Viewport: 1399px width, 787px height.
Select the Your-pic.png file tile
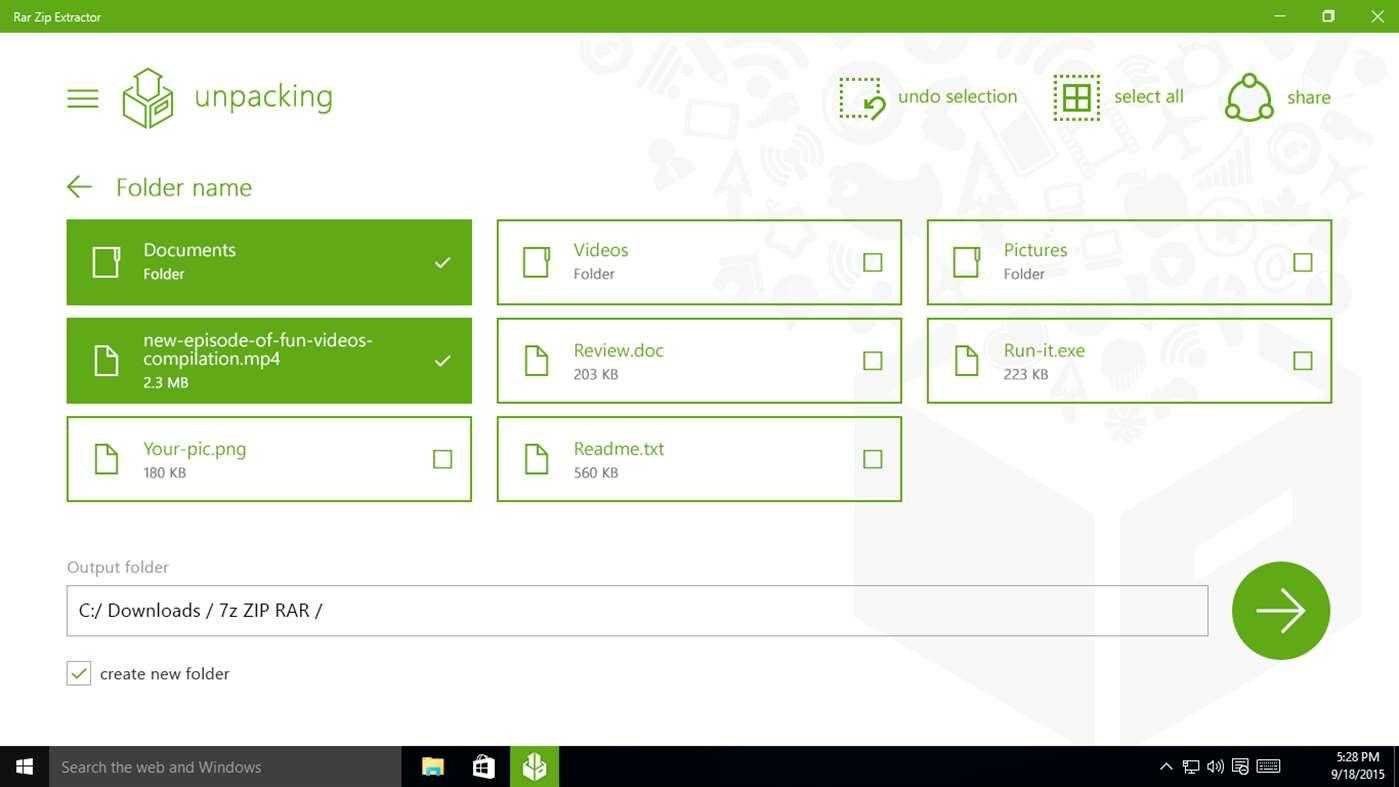point(268,459)
